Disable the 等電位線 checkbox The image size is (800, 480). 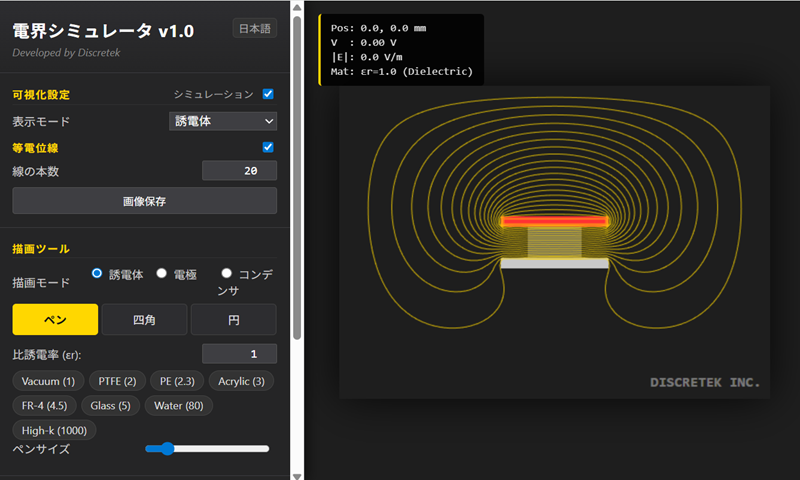(268, 147)
